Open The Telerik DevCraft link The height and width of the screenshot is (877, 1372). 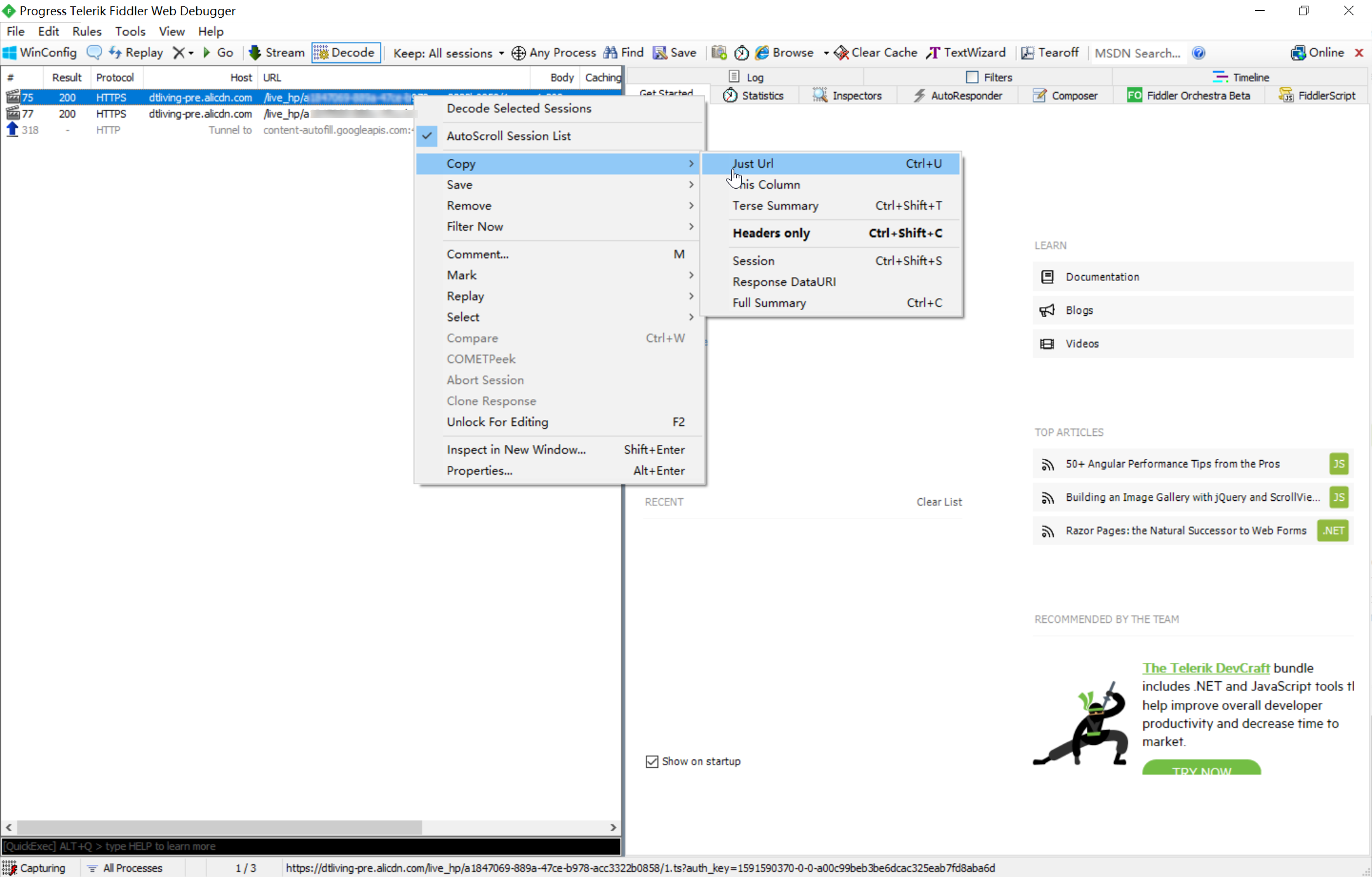click(1206, 668)
